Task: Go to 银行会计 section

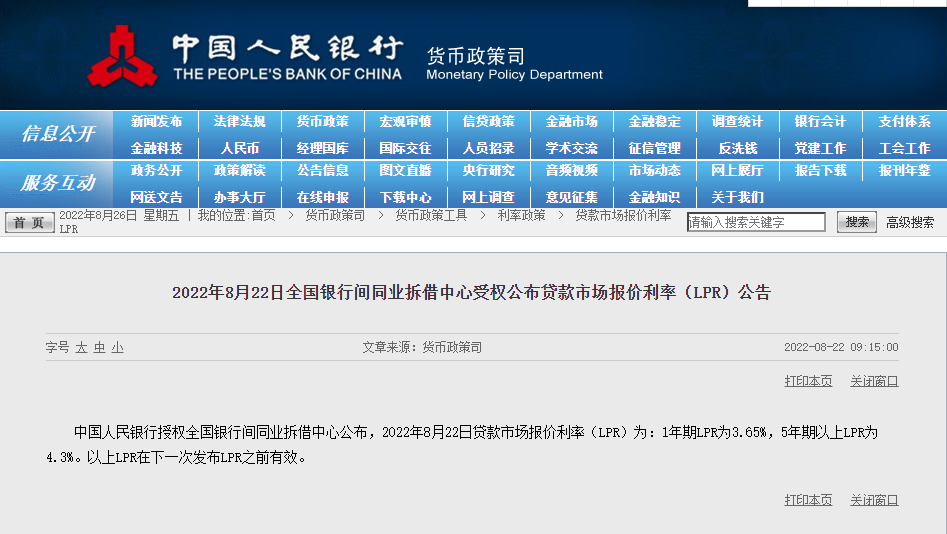Action: 821,121
